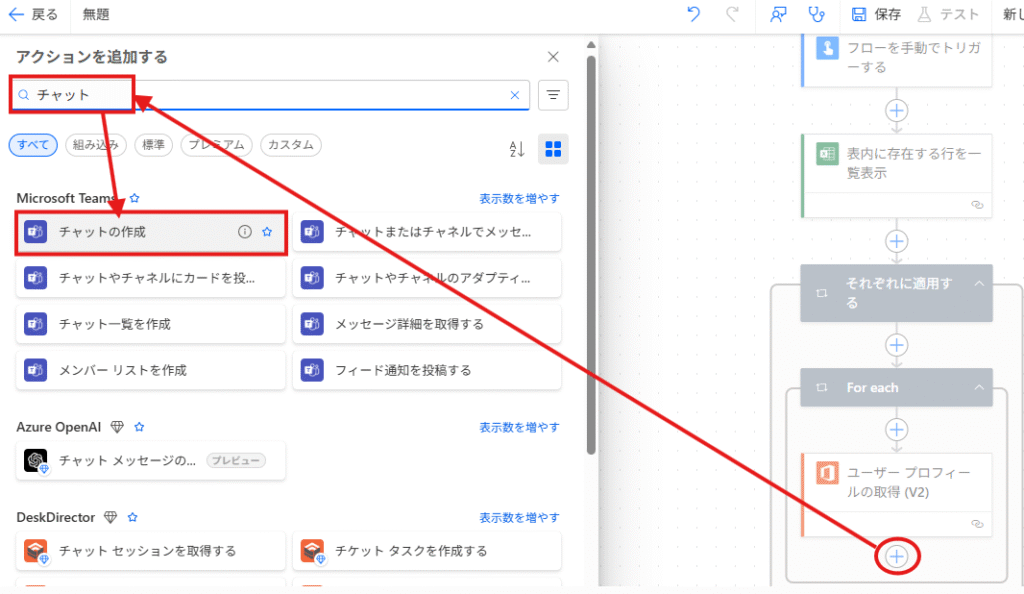This screenshot has width=1024, height=594.
Task: Select the For each loop header
Action: pos(897,388)
